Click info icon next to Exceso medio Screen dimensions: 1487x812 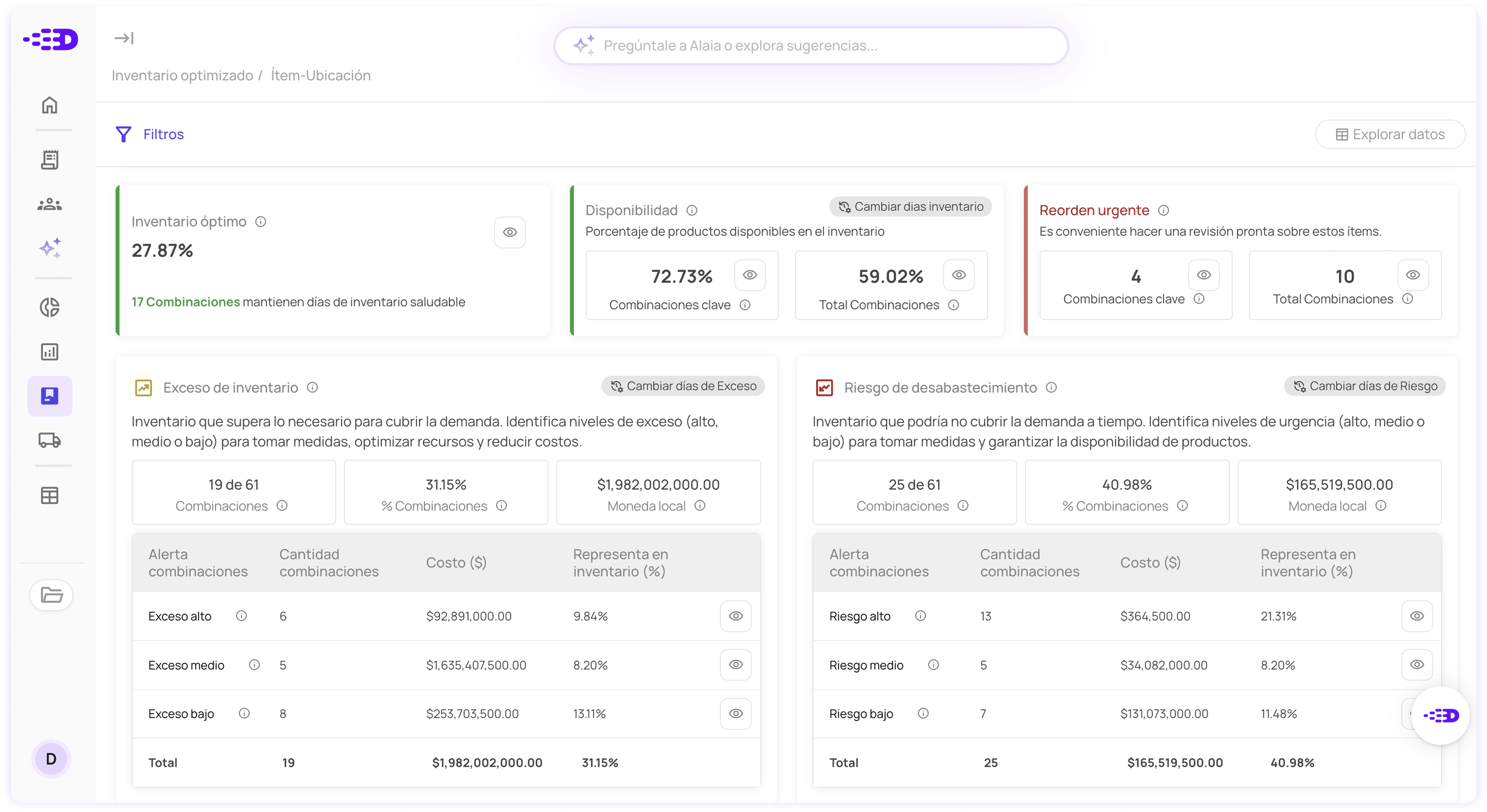[x=254, y=665]
